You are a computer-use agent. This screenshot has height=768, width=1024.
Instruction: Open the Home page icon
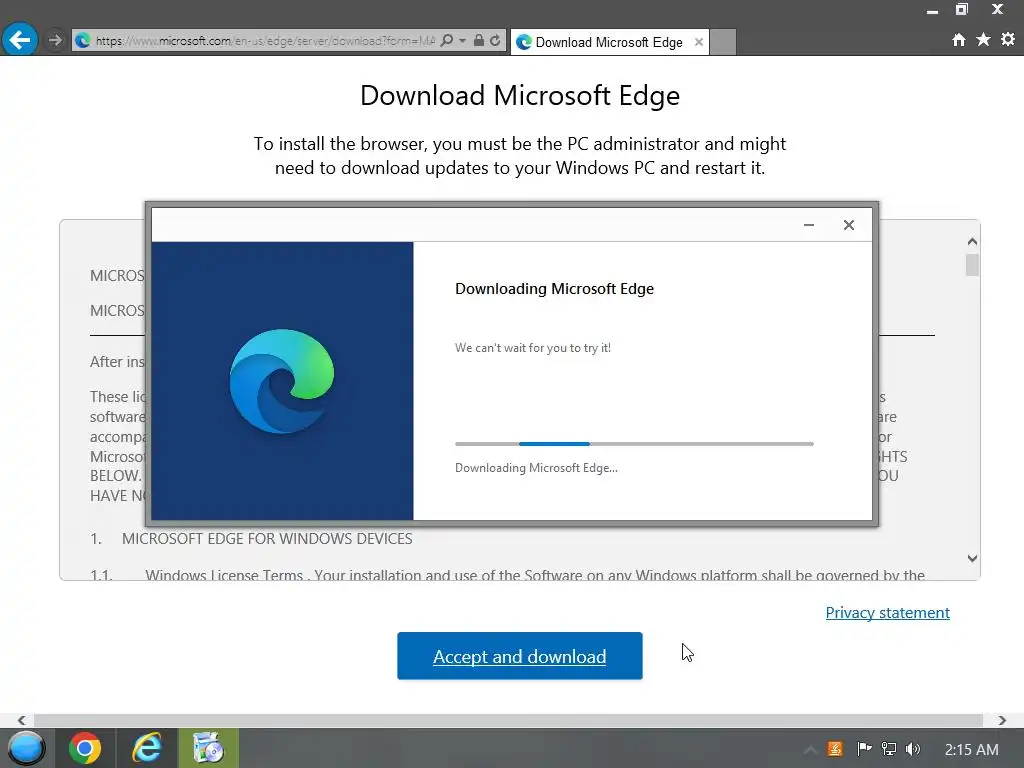click(959, 40)
